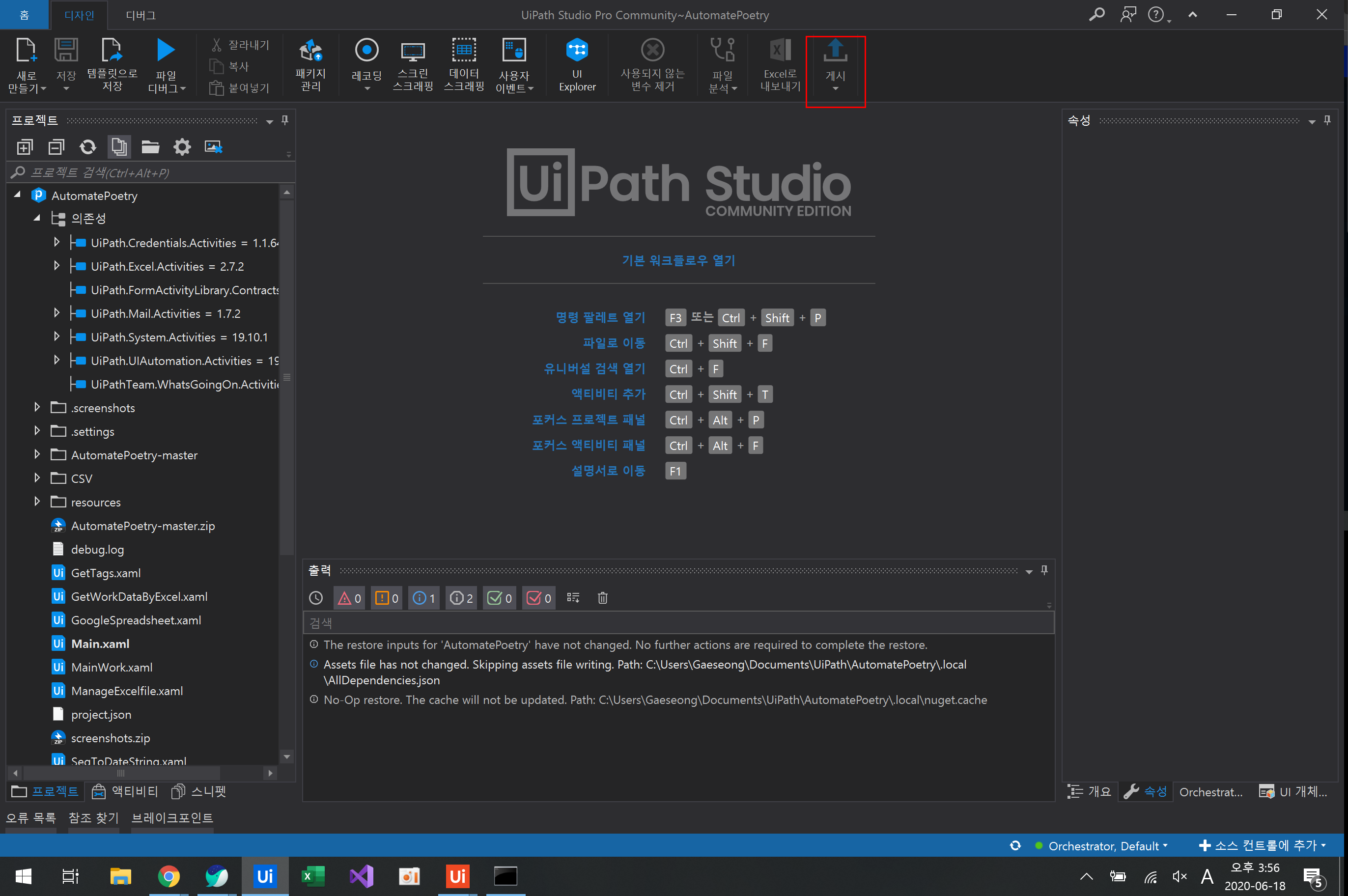The width and height of the screenshot is (1348, 896).
Task: Open the 프로젝트 panel dropdown arrow
Action: tap(269, 121)
